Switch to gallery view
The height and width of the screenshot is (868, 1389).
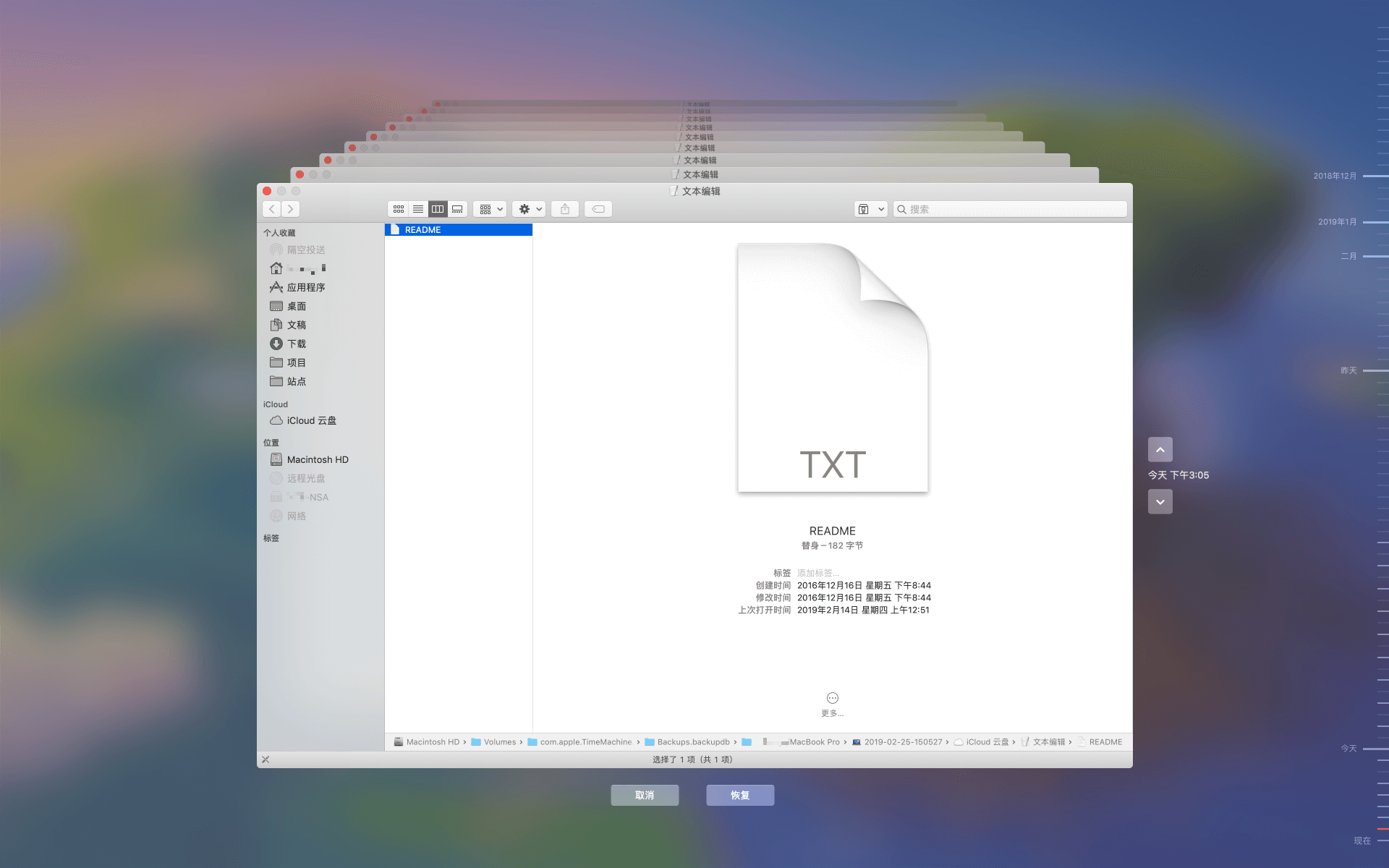(457, 209)
